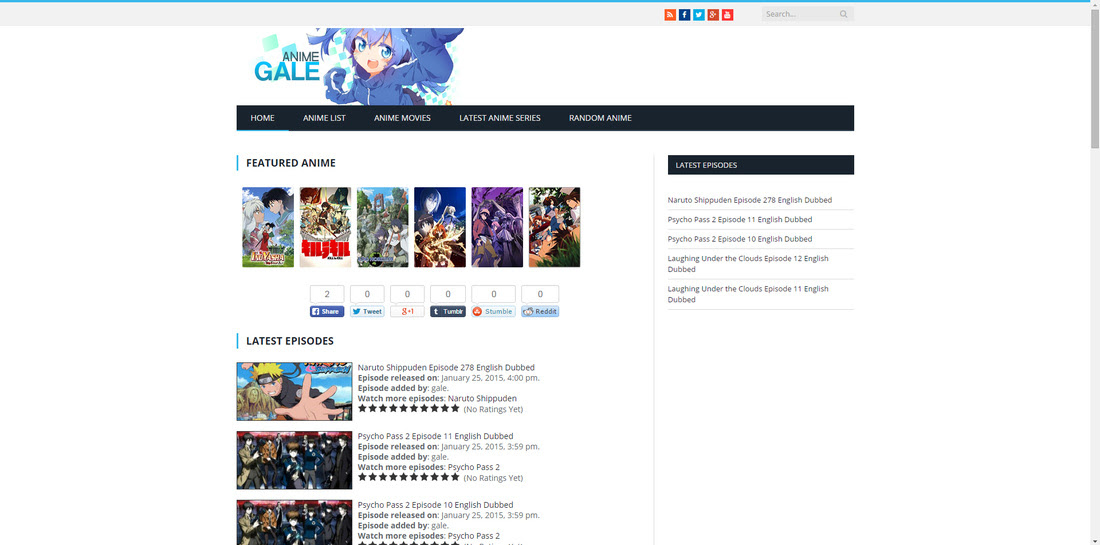The image size is (1100, 545).
Task: Open the purple fifth featured anime poster
Action: click(497, 227)
